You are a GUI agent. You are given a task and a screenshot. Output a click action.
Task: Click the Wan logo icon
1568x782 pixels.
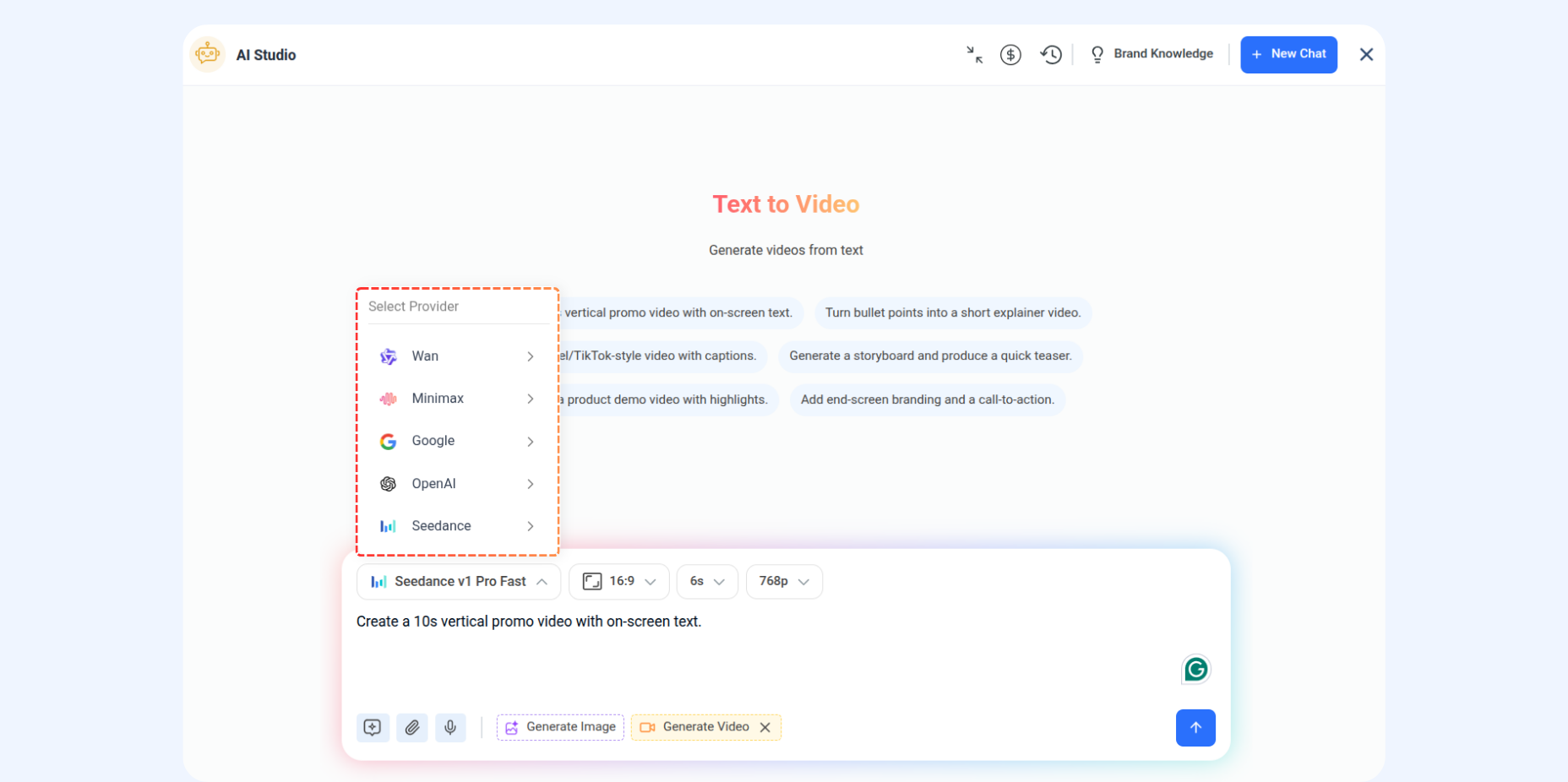[x=389, y=356]
